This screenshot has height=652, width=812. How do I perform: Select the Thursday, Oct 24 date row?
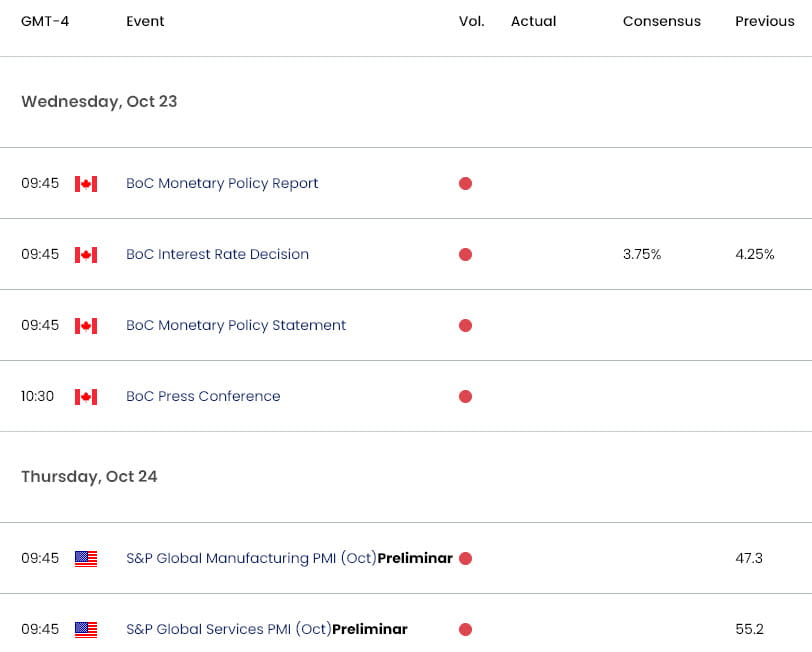tap(89, 476)
